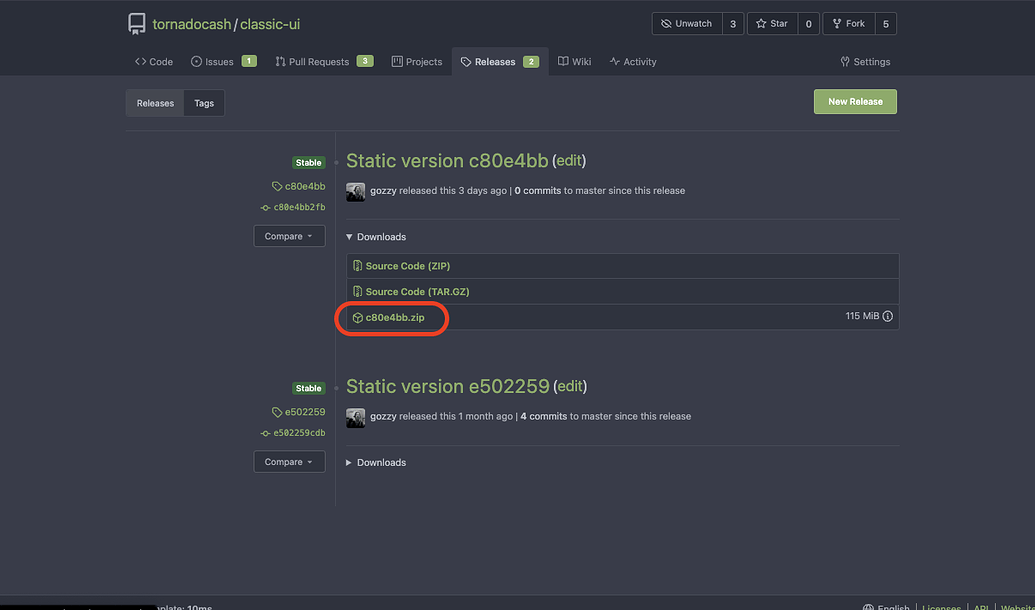
Task: Open the Compare dropdown for e502259
Action: (x=289, y=462)
